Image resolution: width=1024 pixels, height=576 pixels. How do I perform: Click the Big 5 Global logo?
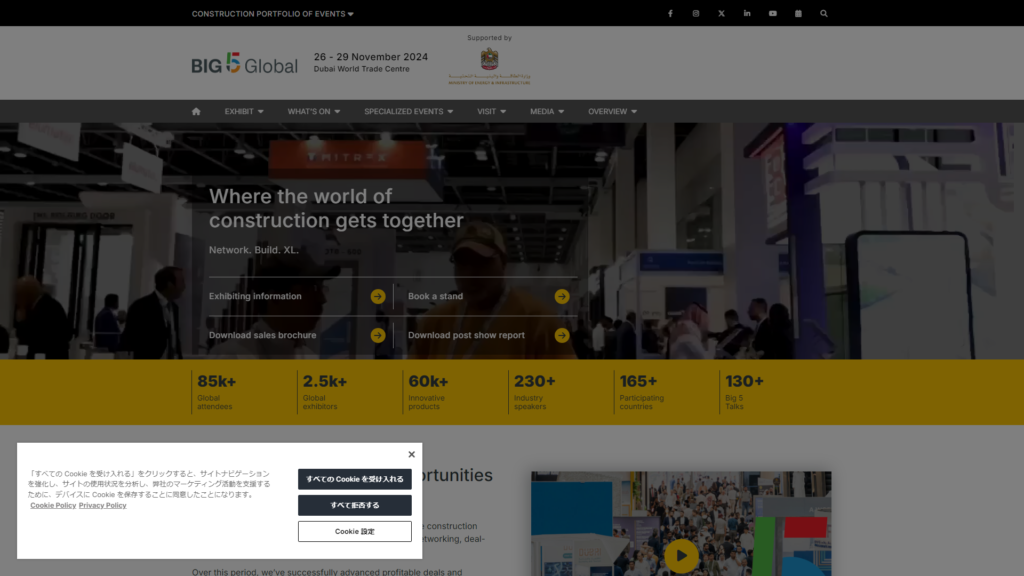coord(244,63)
